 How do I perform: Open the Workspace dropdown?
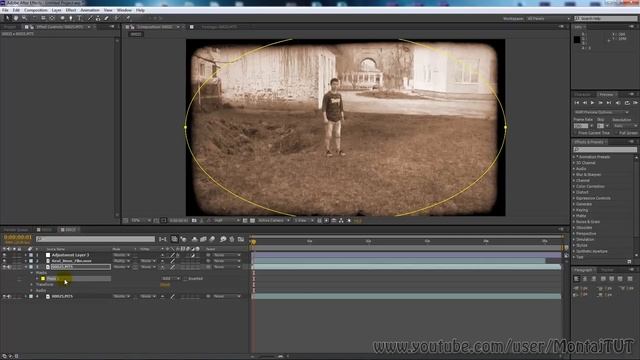(x=548, y=19)
